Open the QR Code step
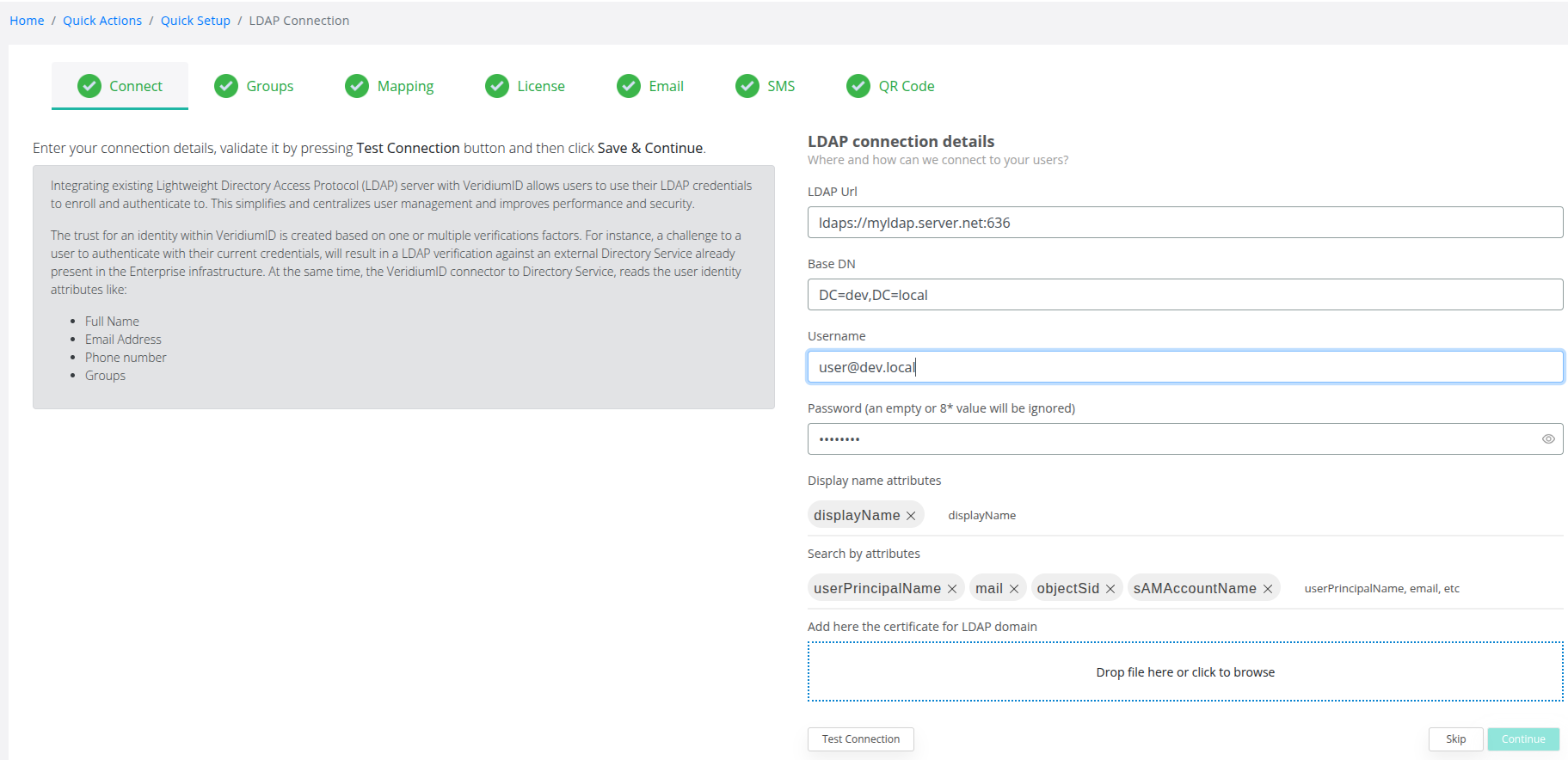Screen dimensions: 1568x760 (x=890, y=86)
